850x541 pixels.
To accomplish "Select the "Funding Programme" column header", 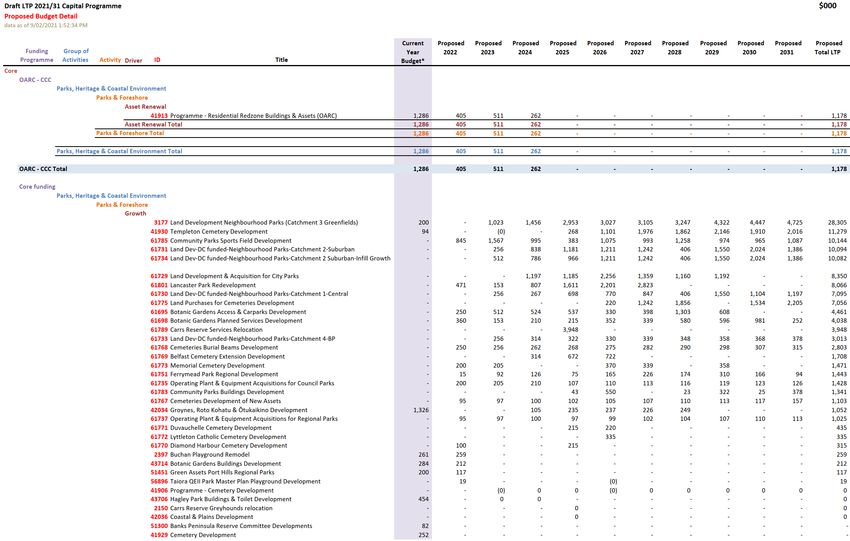I will (37, 55).
